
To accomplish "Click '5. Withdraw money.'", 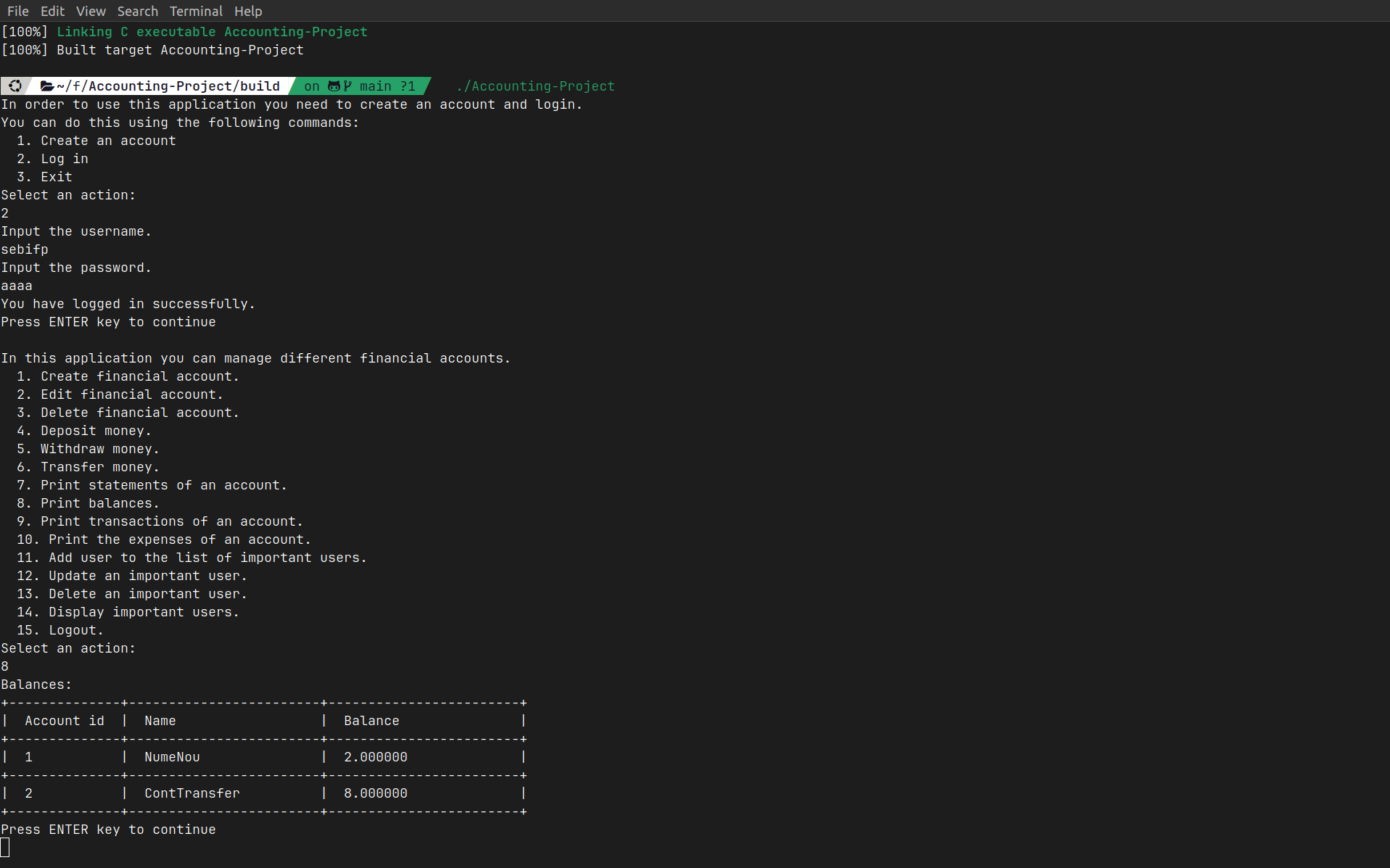I will click(x=89, y=449).
